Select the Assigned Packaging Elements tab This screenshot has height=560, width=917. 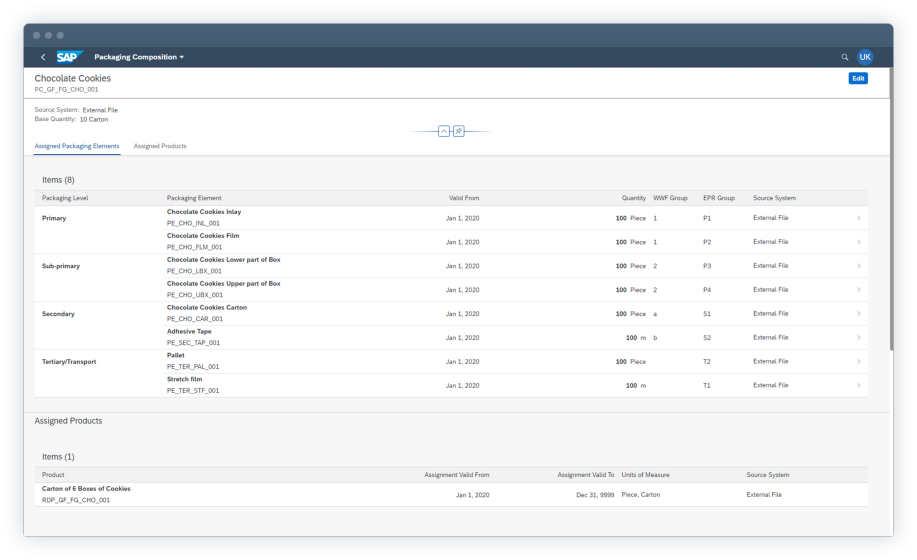pyautogui.click(x=77, y=146)
